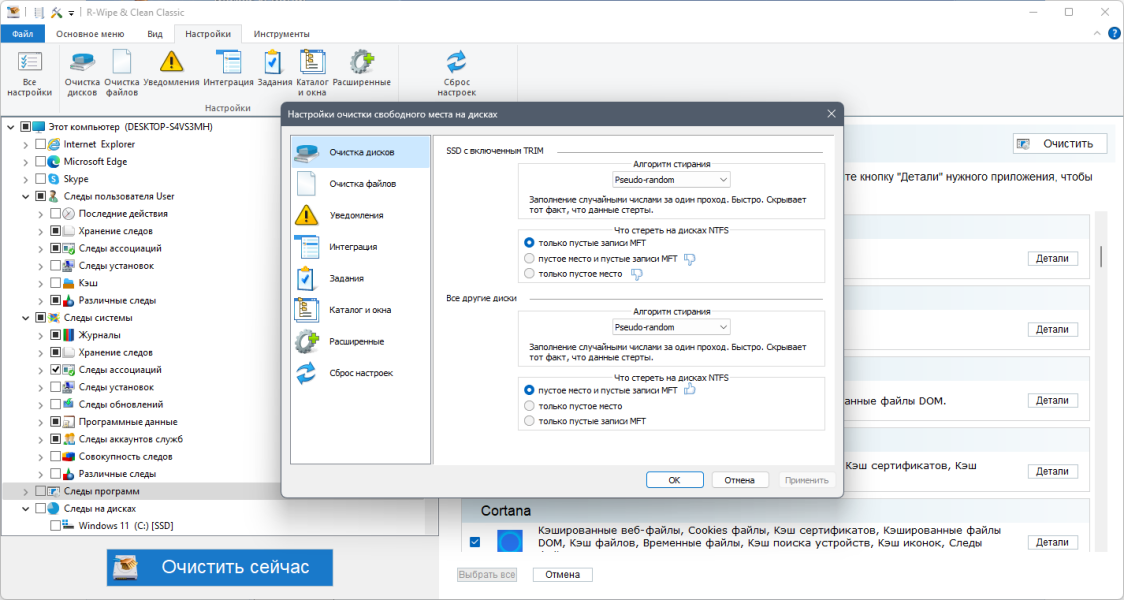Select Сброс настроек in dialog sidebar

coord(361,373)
